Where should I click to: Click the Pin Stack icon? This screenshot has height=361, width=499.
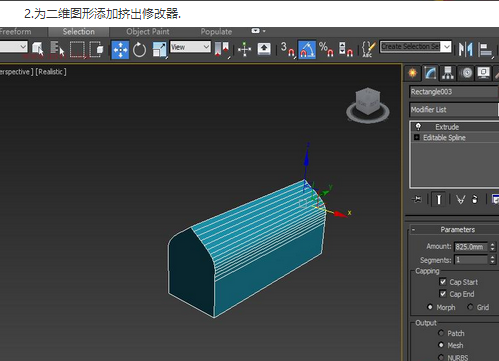417,199
